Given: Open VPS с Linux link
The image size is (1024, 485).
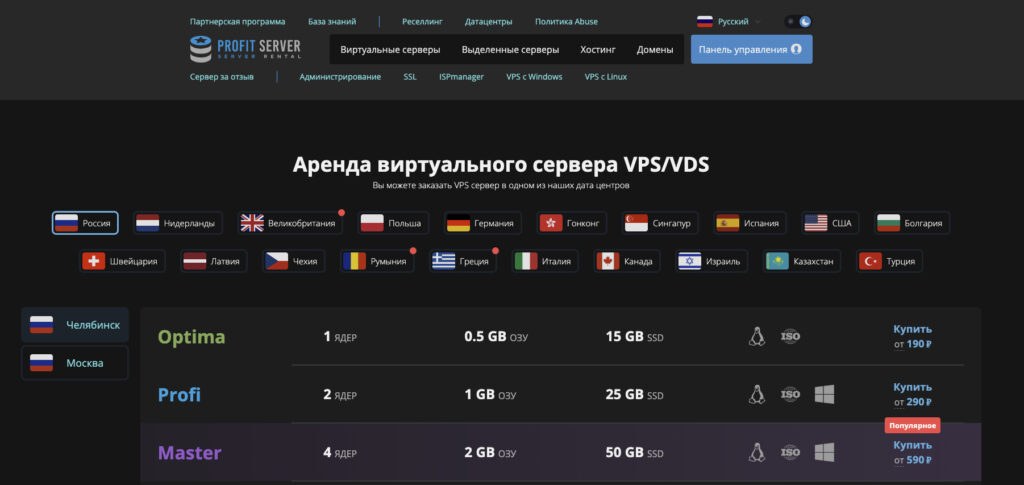Looking at the screenshot, I should [x=605, y=77].
